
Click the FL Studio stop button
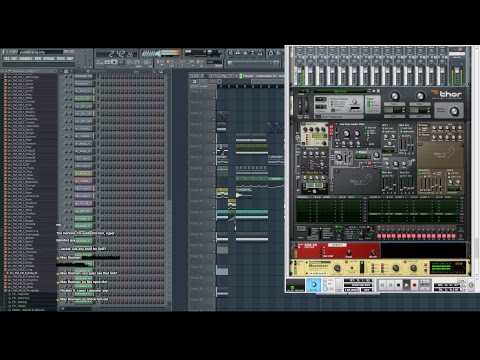click(x=114, y=62)
